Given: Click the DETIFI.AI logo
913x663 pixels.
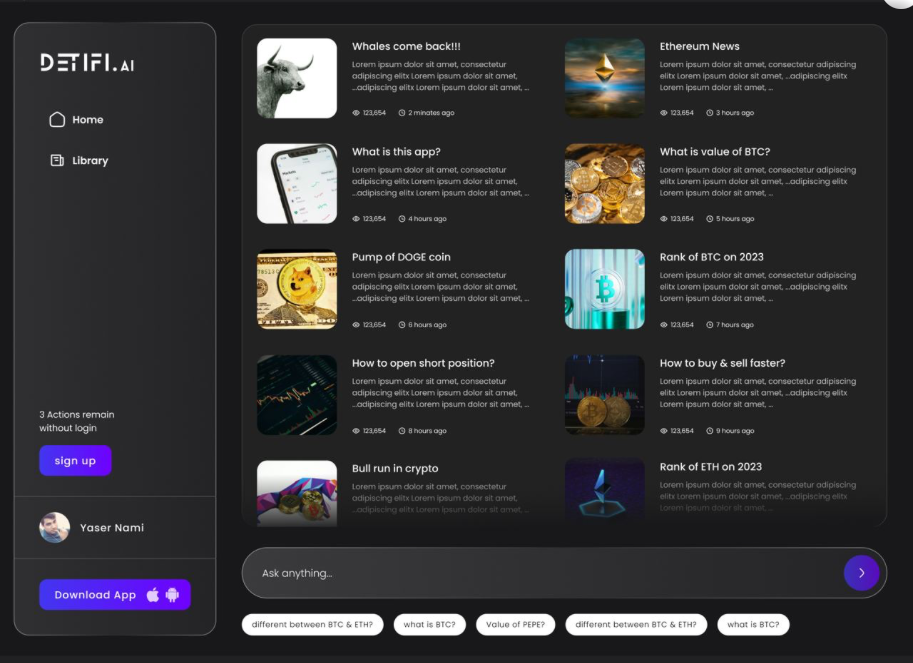Looking at the screenshot, I should [x=87, y=63].
